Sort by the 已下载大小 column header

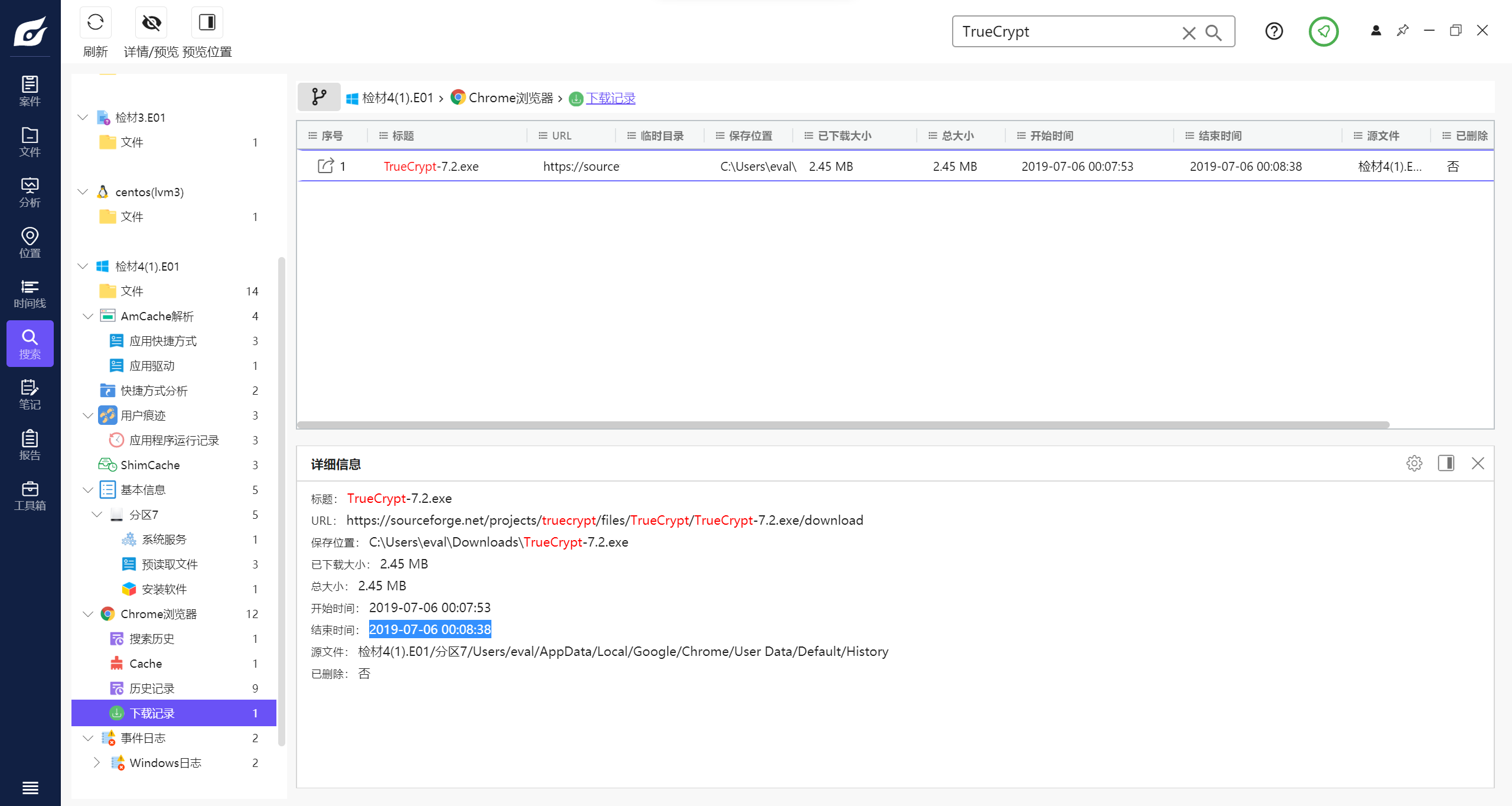pyautogui.click(x=845, y=135)
